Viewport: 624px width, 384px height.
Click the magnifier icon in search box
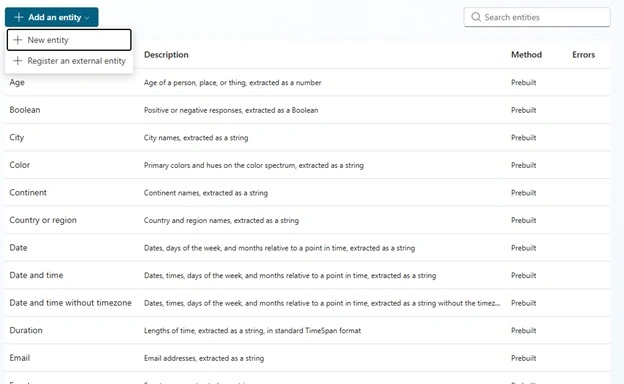coord(476,17)
